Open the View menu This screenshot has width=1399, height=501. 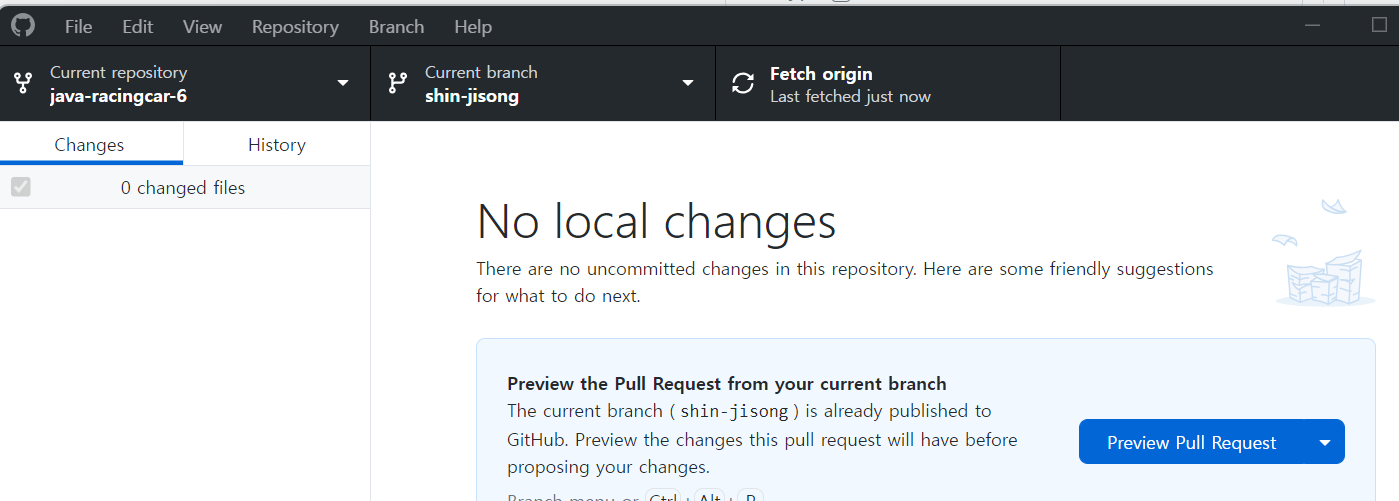pos(202,27)
